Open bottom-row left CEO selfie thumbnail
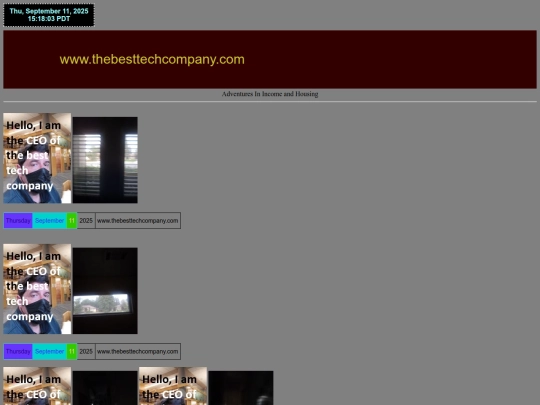The height and width of the screenshot is (405, 540). click(x=37, y=386)
